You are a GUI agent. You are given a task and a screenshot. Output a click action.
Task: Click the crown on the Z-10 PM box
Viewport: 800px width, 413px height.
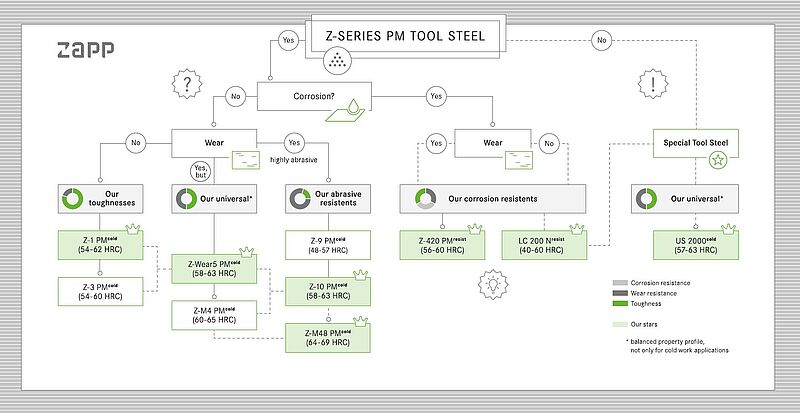click(x=361, y=275)
